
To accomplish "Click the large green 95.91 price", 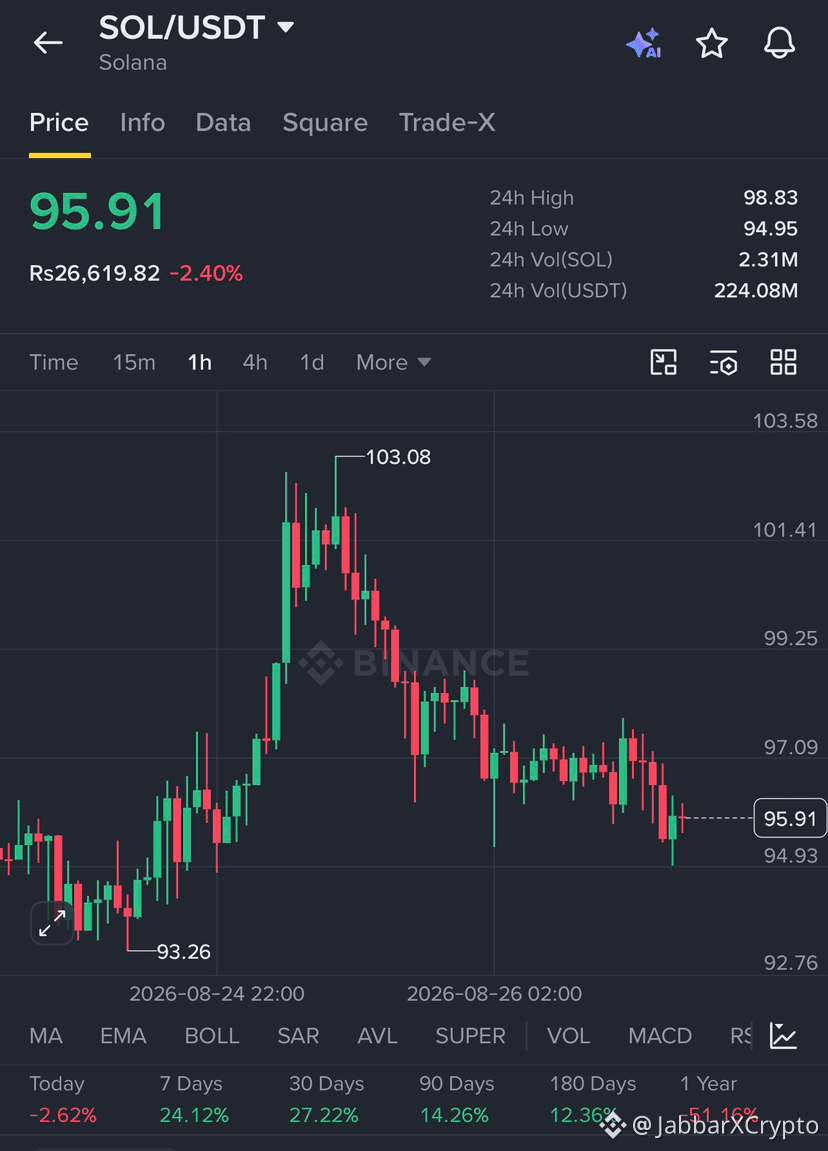I will [97, 212].
